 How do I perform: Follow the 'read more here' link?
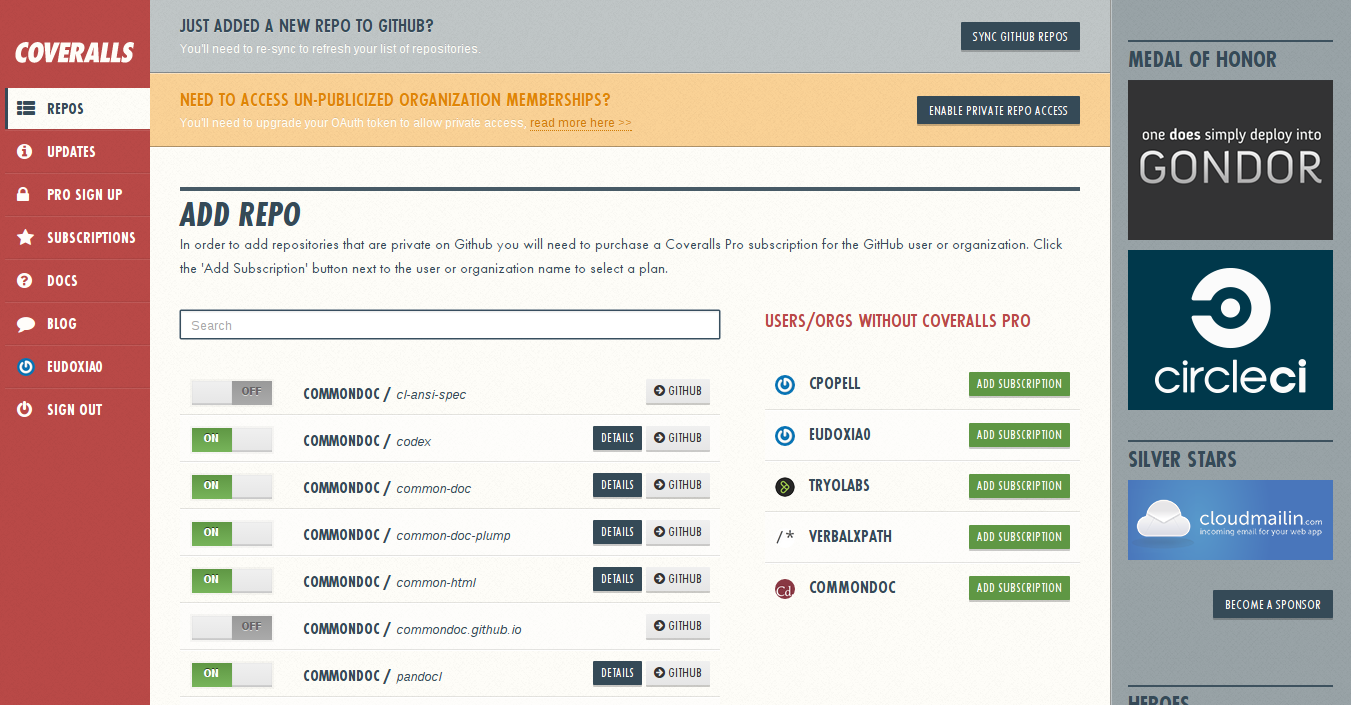tap(580, 123)
